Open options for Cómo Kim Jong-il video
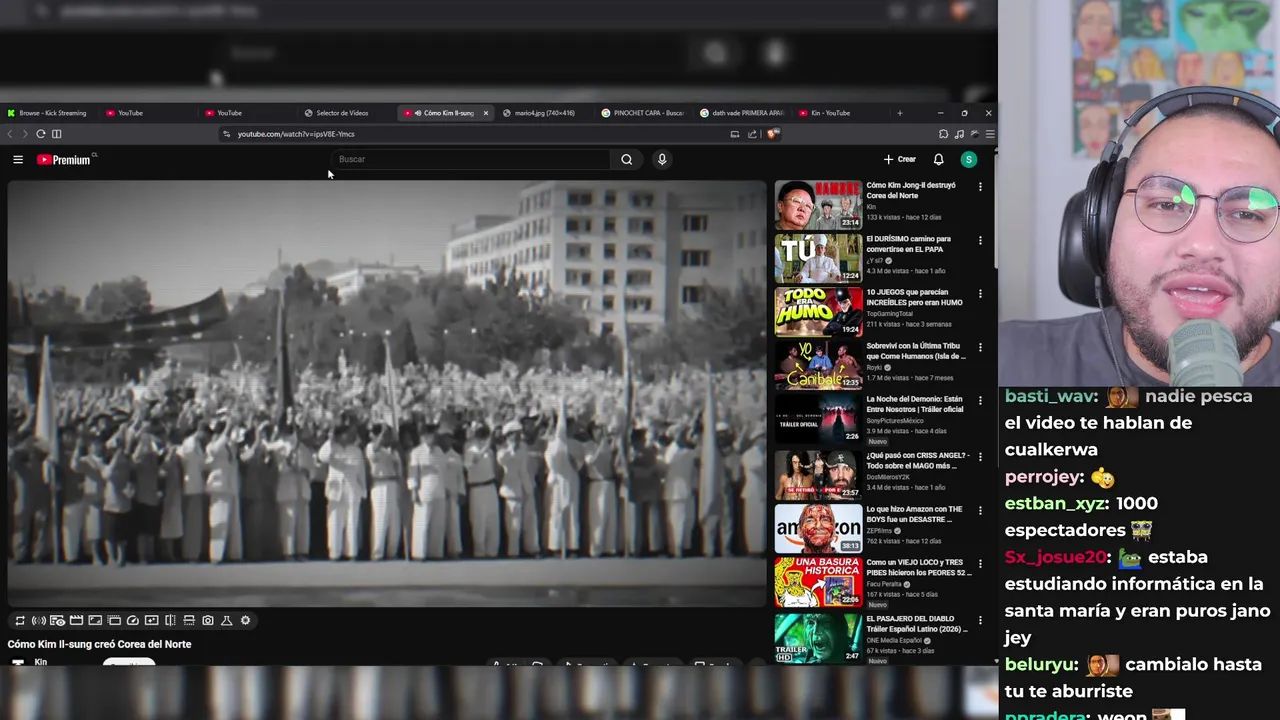Viewport: 1280px width, 720px height. click(x=980, y=187)
